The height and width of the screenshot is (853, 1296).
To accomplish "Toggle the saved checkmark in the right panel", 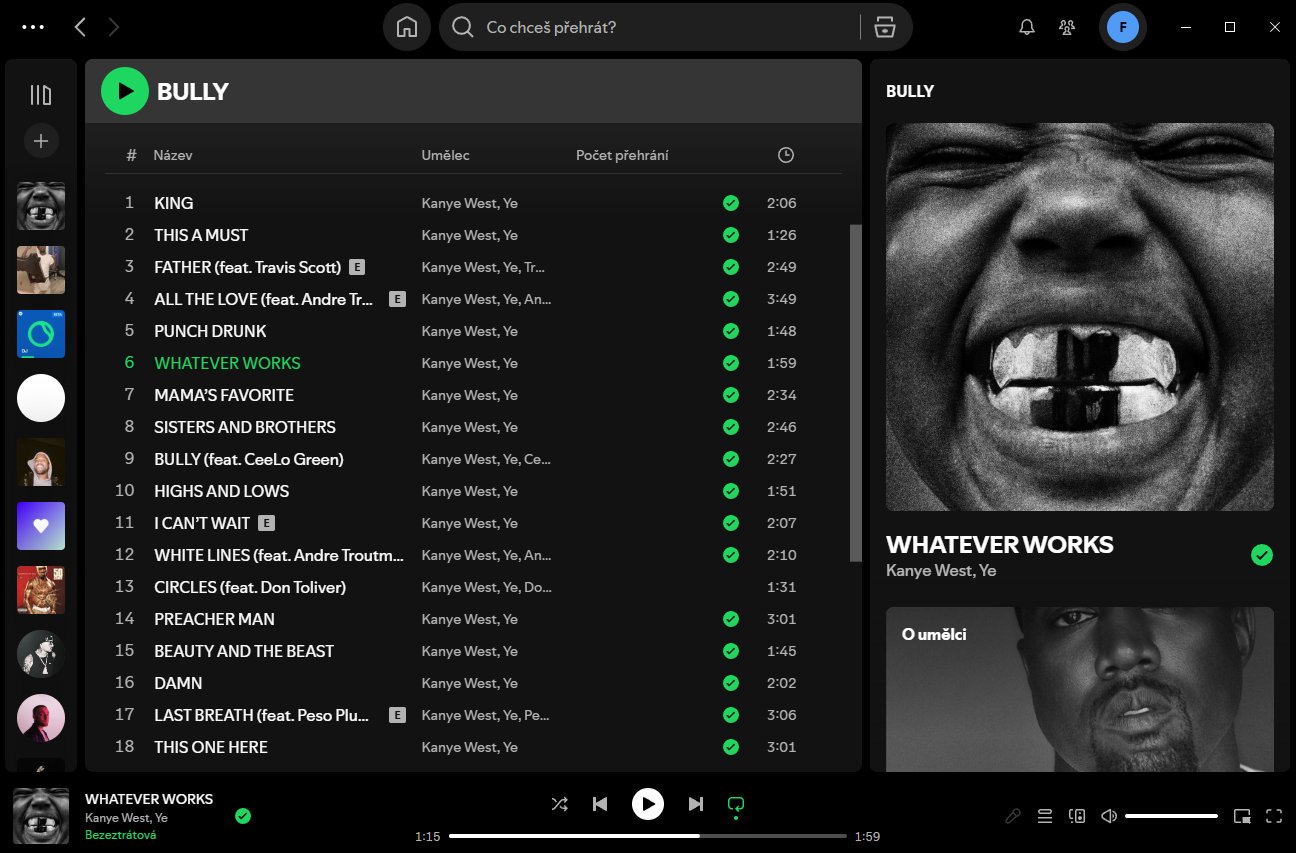I will click(x=1262, y=555).
